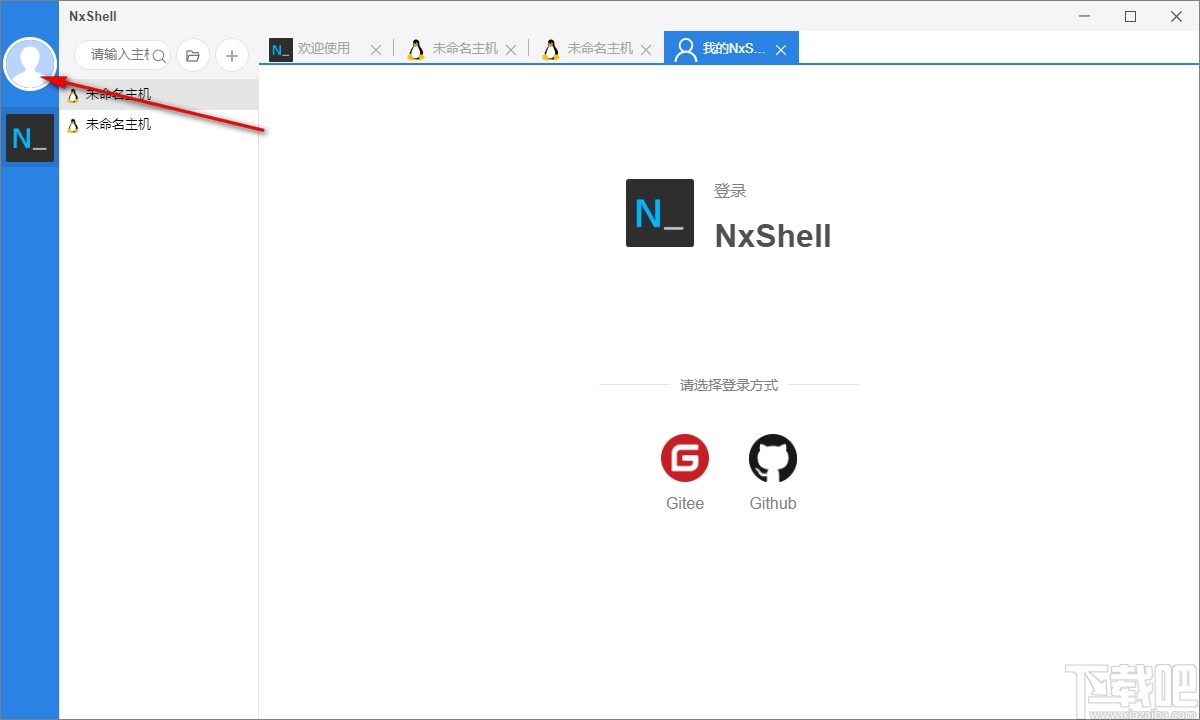Click the penguin icon on the first 未命名主机 tab
Screen dimensions: 1200x720
tap(417, 47)
